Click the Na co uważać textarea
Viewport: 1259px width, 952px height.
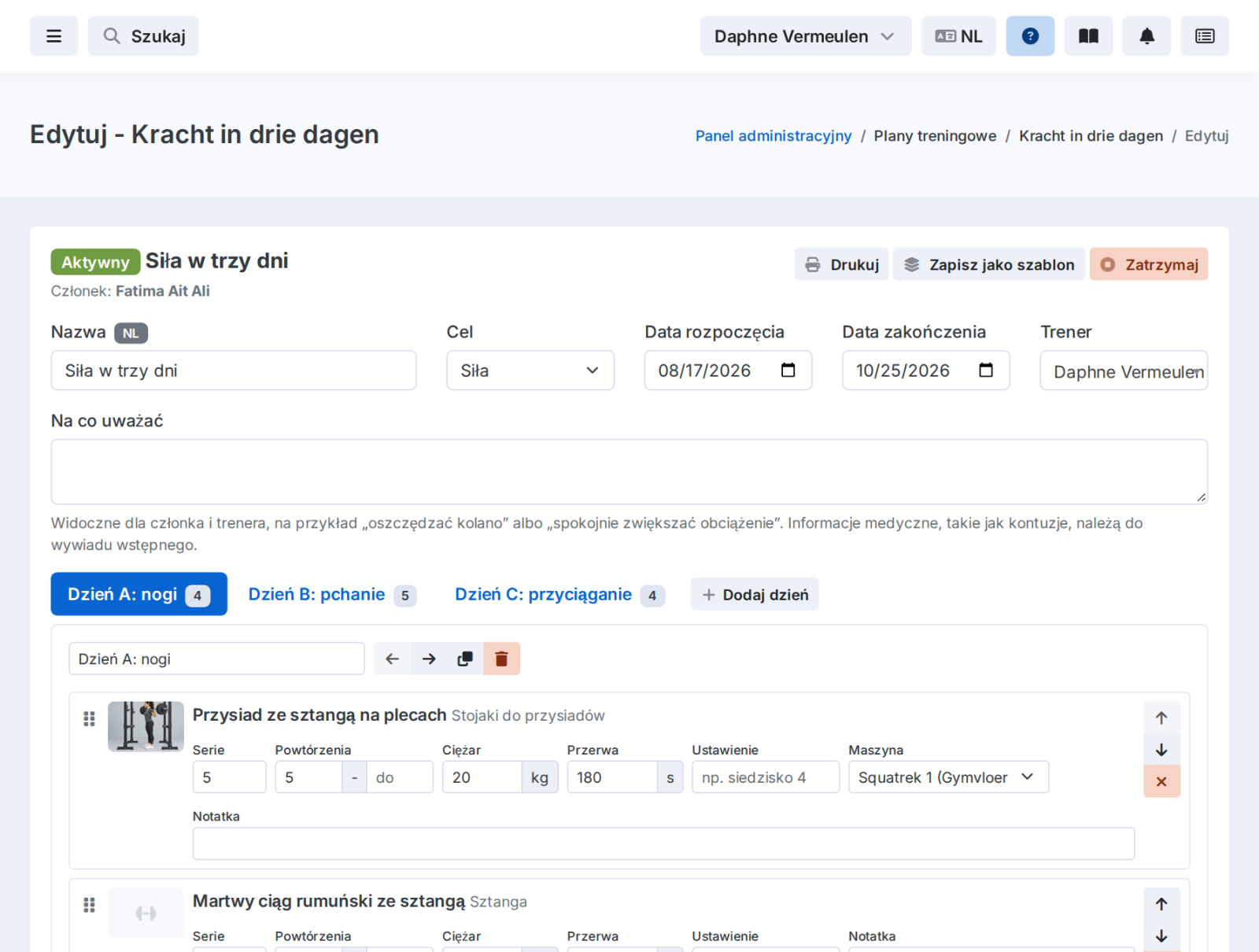tap(629, 472)
